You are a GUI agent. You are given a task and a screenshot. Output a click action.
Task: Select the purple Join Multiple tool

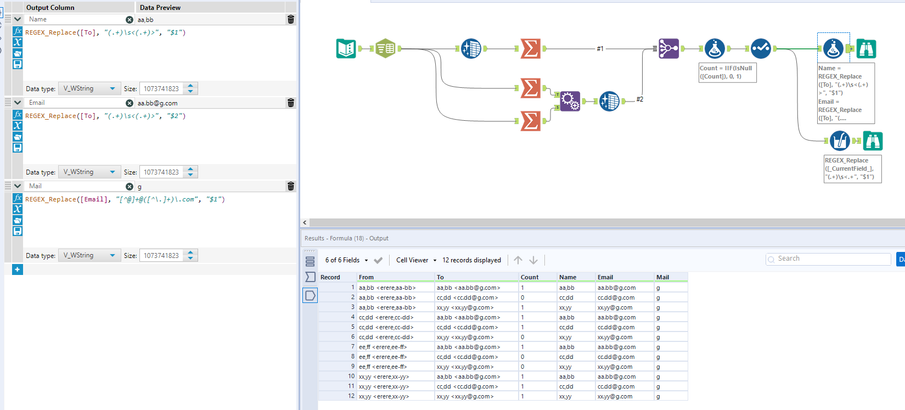click(x=668, y=49)
